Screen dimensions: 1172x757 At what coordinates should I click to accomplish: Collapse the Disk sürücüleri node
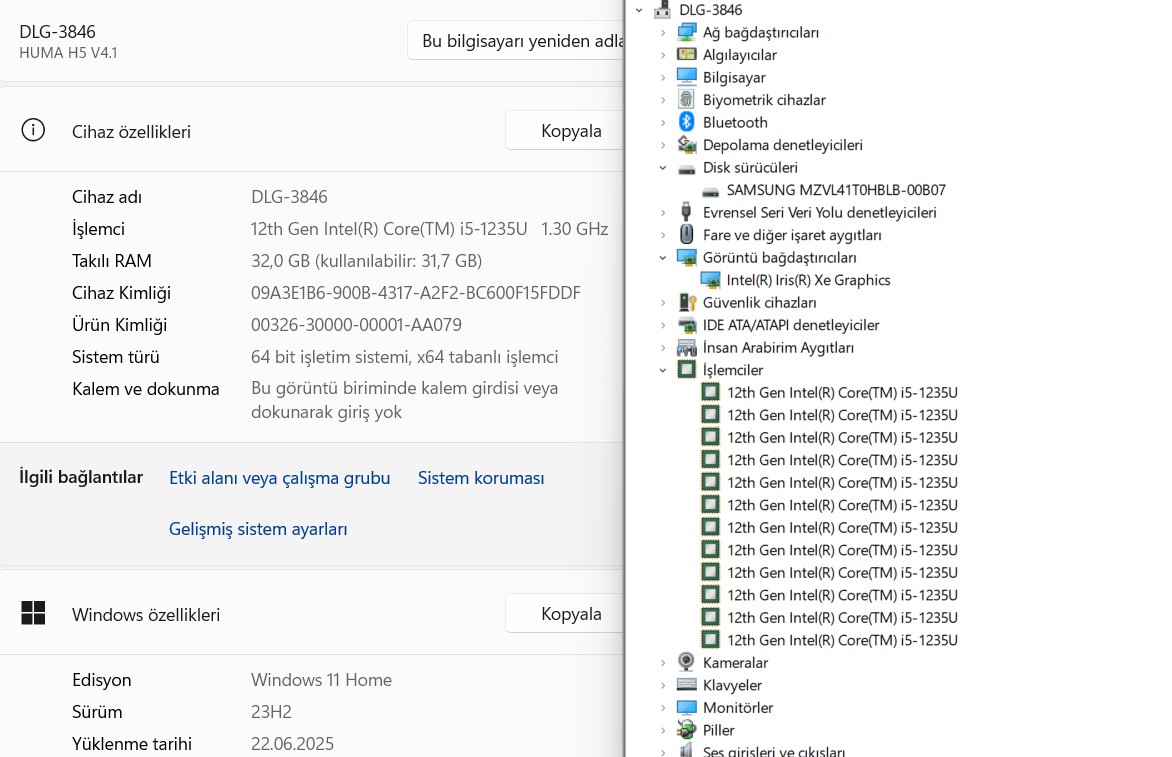663,167
